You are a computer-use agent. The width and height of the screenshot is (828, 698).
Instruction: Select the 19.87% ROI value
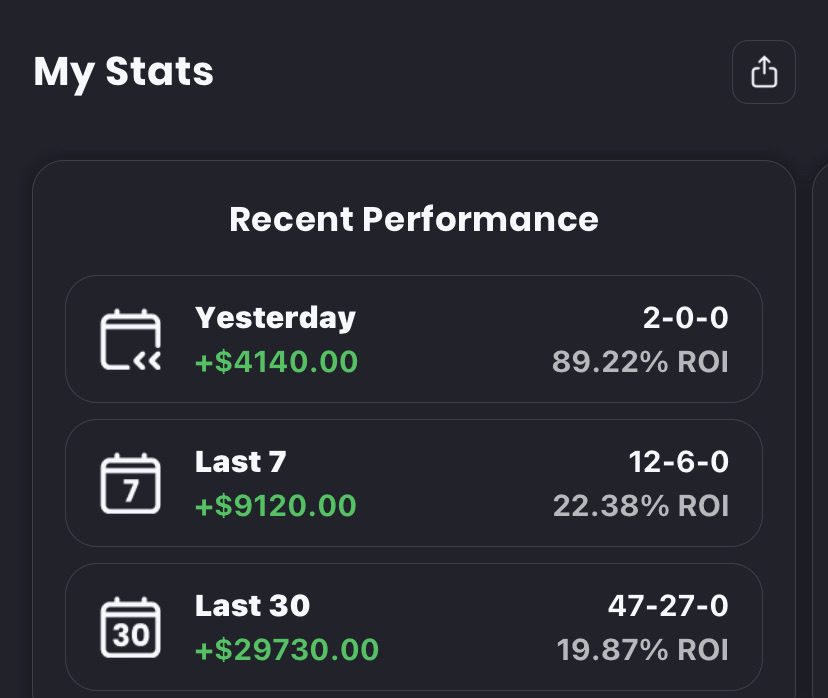(642, 650)
